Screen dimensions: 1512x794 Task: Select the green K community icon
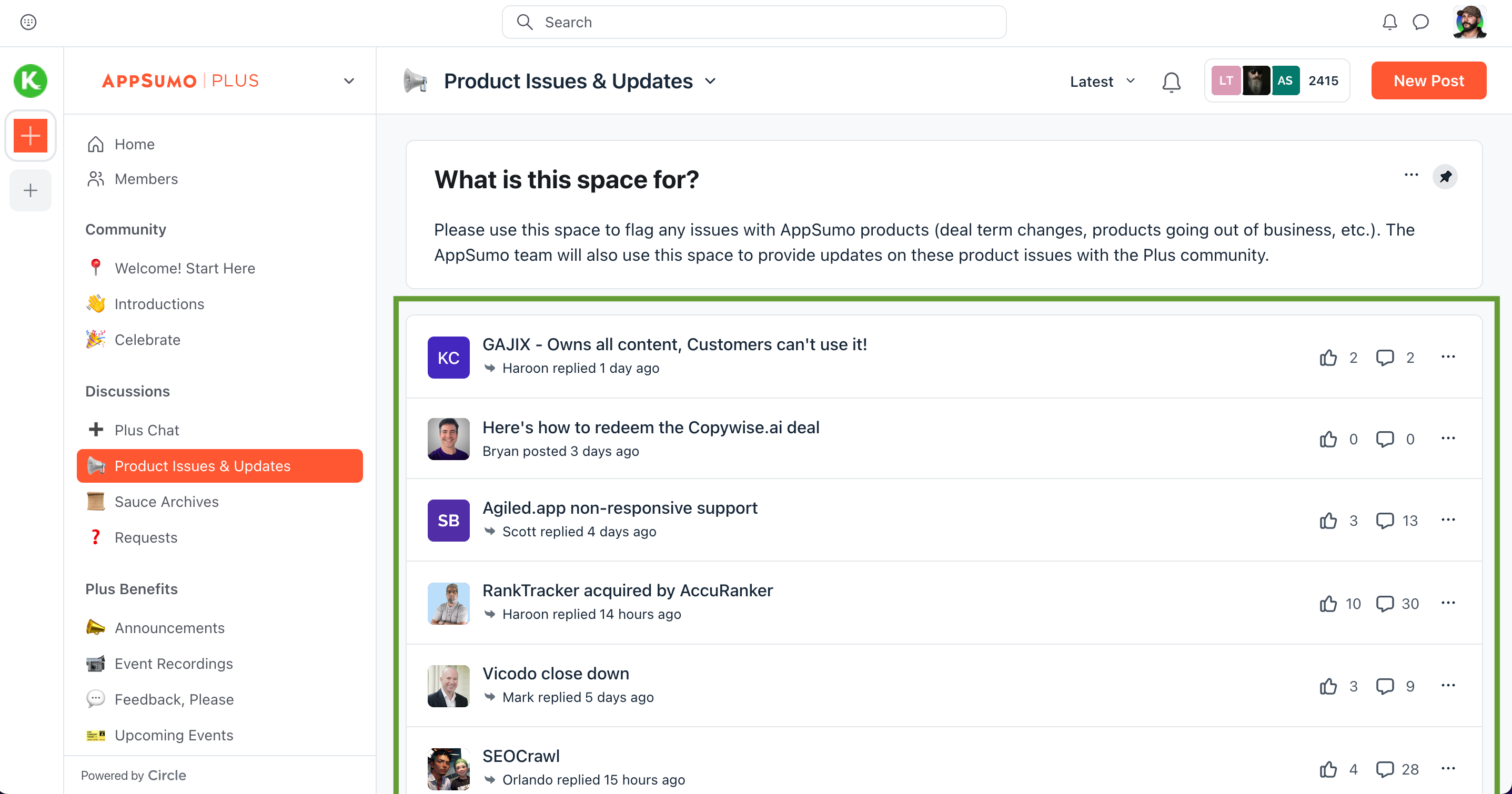click(x=31, y=80)
